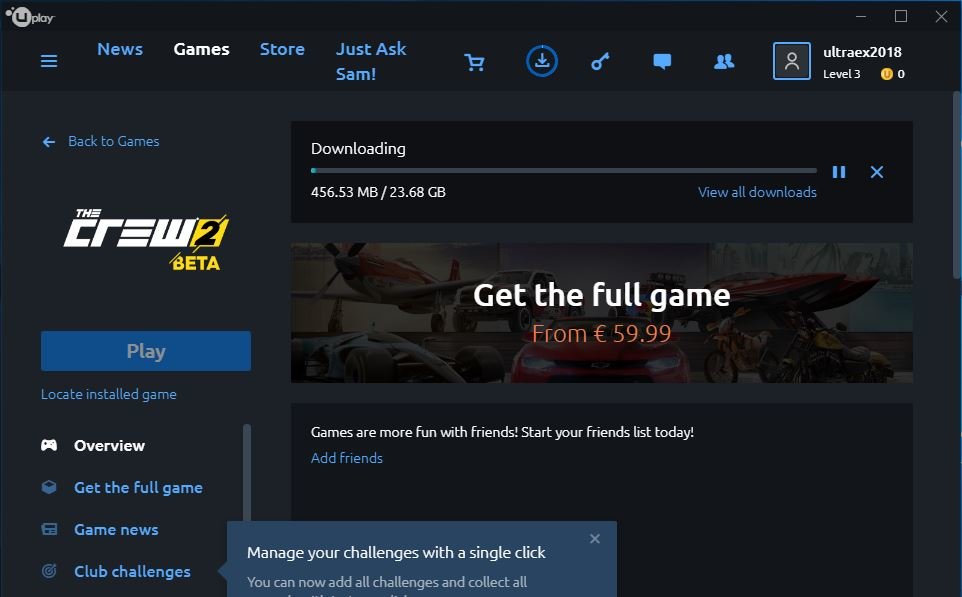Select Get the full game in sidebar
The image size is (962, 597).
click(x=138, y=488)
